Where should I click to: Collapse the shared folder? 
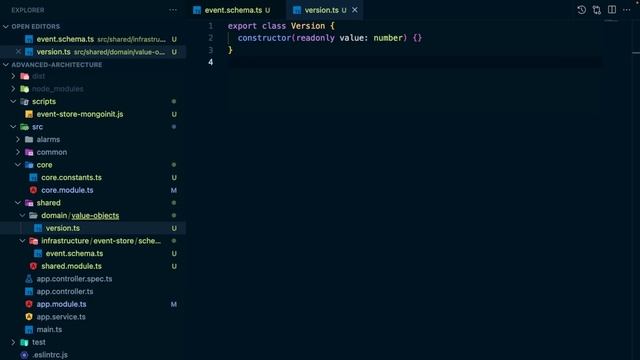(18, 202)
